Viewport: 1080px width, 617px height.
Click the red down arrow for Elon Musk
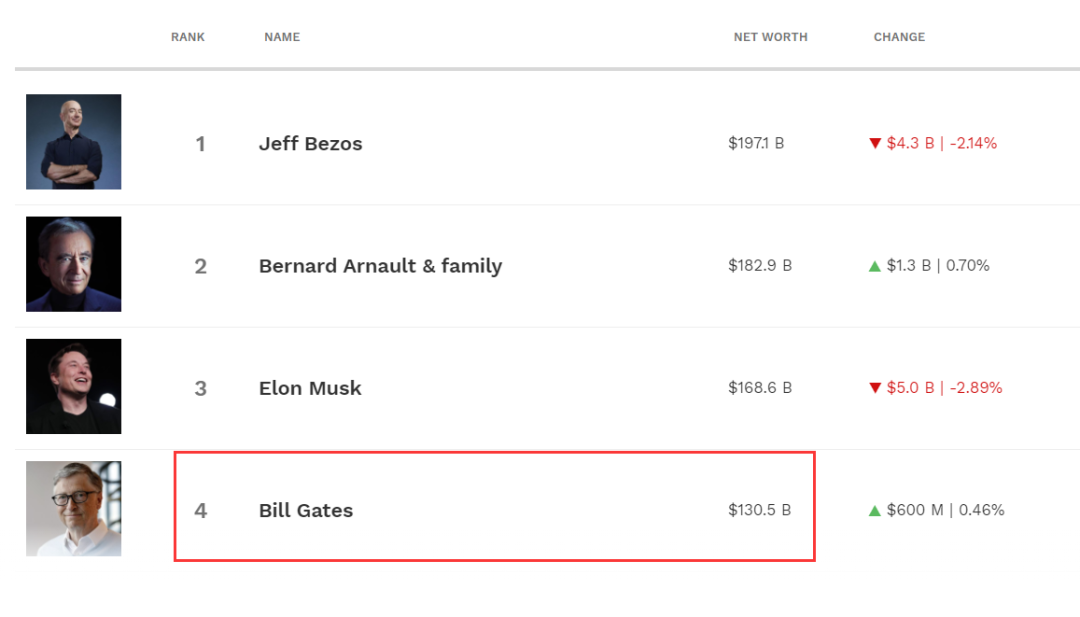[x=875, y=388]
